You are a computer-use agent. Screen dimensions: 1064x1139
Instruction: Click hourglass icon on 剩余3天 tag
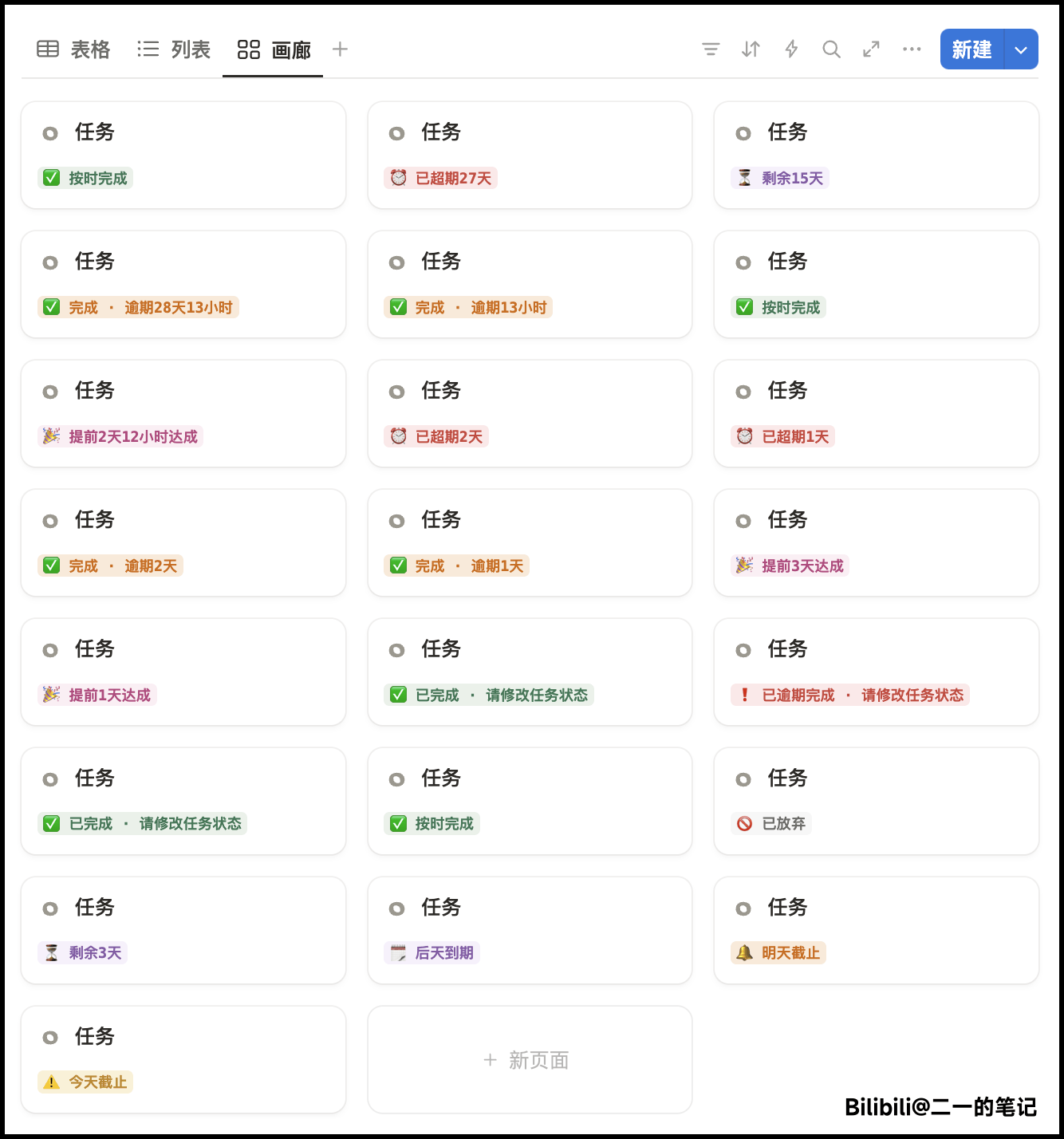point(51,952)
